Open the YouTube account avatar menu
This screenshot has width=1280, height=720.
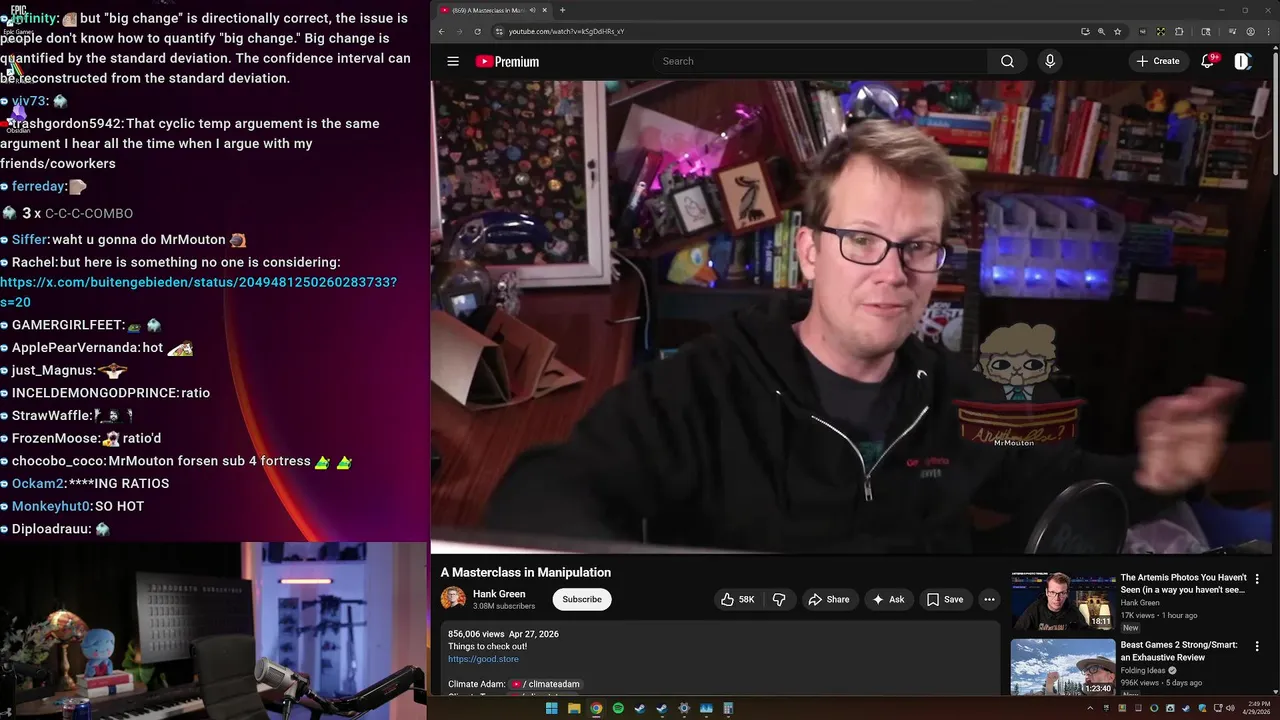click(1242, 61)
